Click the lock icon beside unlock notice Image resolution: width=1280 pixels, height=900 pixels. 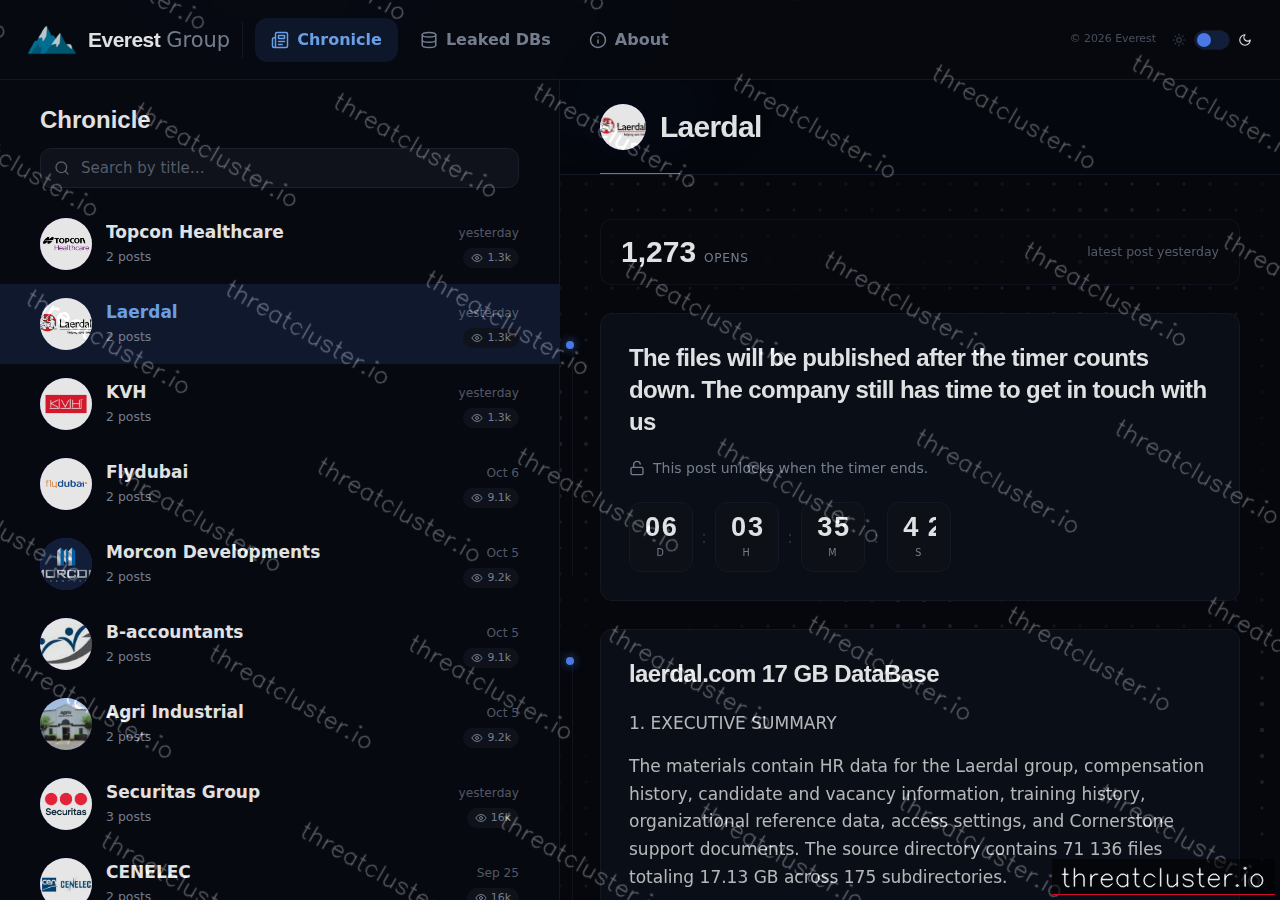click(x=637, y=468)
